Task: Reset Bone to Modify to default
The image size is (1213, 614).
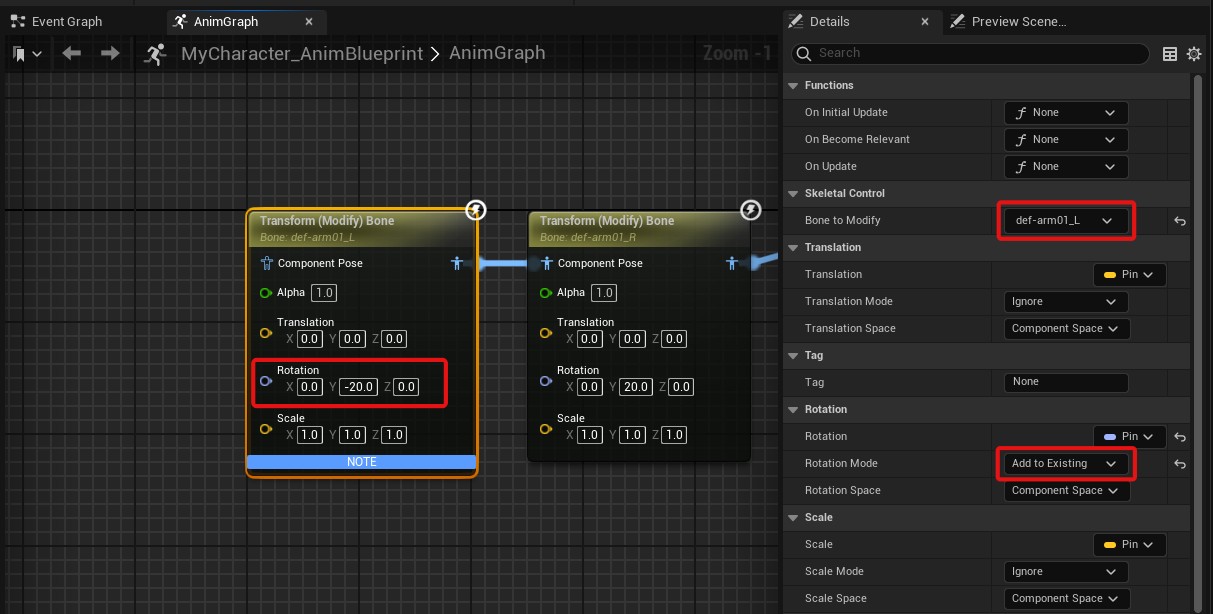Action: [x=1180, y=221]
